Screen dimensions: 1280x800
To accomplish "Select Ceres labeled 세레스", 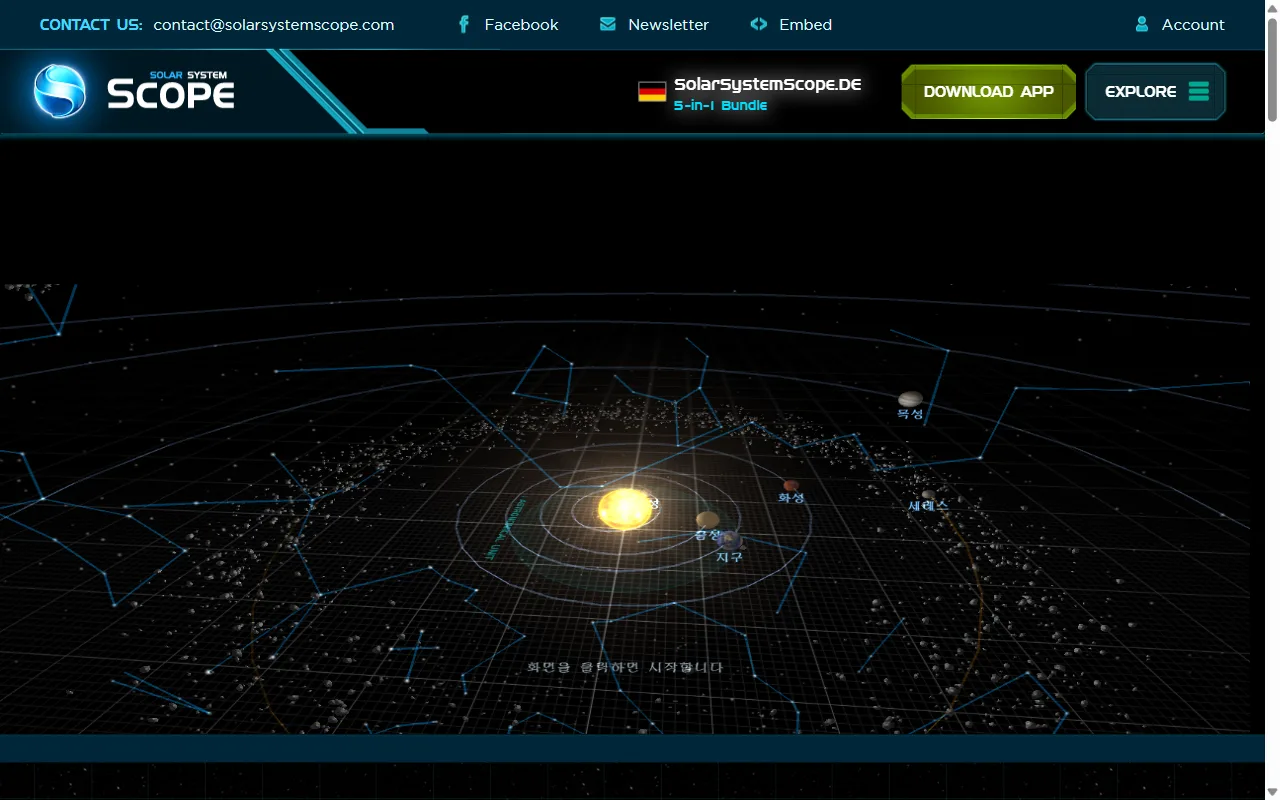I will pos(929,495).
